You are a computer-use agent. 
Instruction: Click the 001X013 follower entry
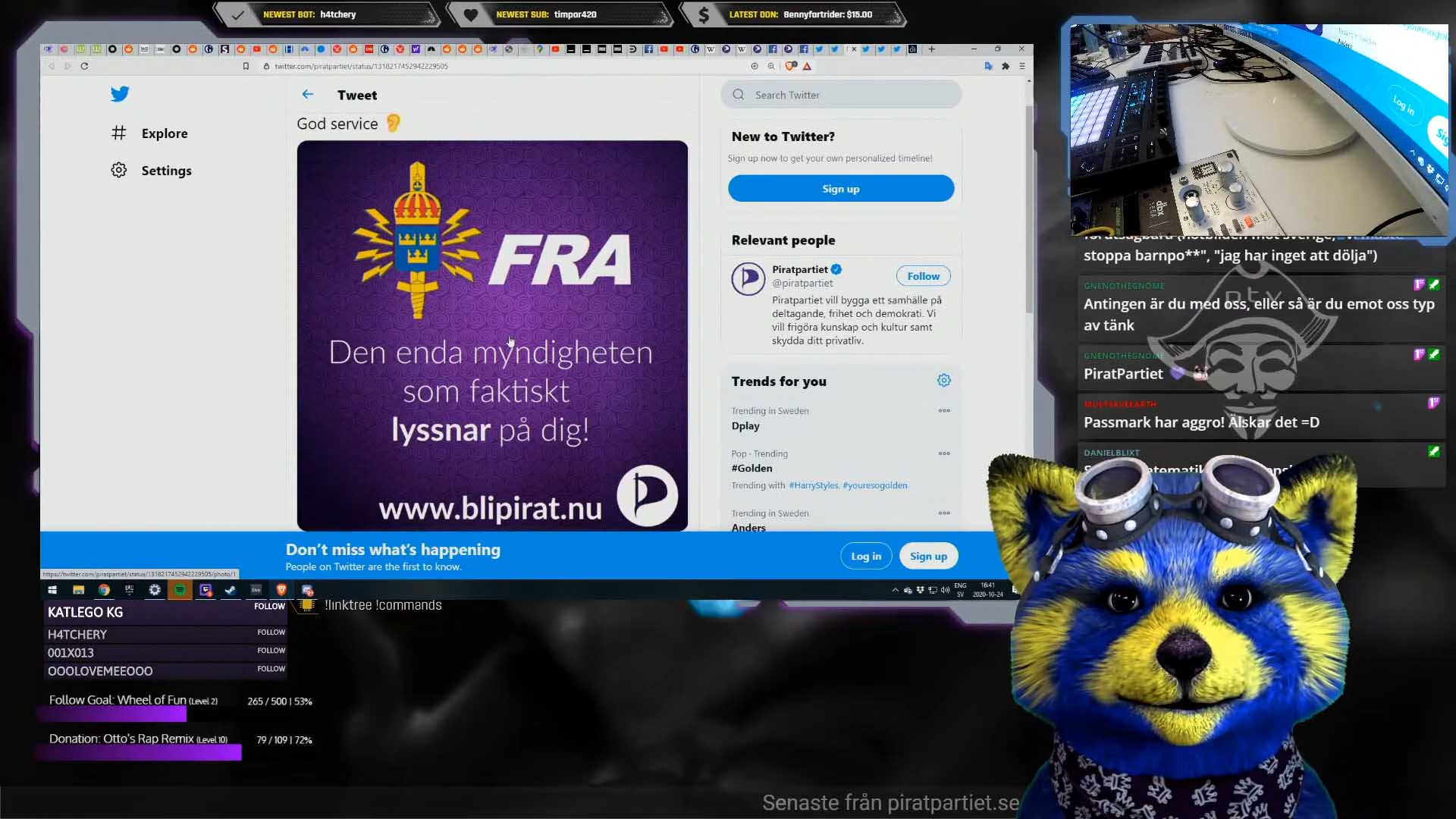[x=165, y=652]
